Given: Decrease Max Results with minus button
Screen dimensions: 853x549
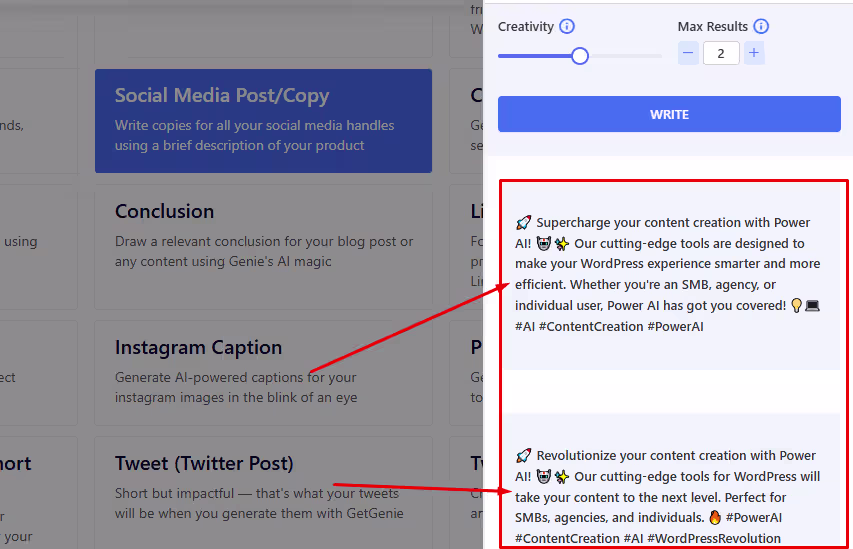Looking at the screenshot, I should [688, 53].
